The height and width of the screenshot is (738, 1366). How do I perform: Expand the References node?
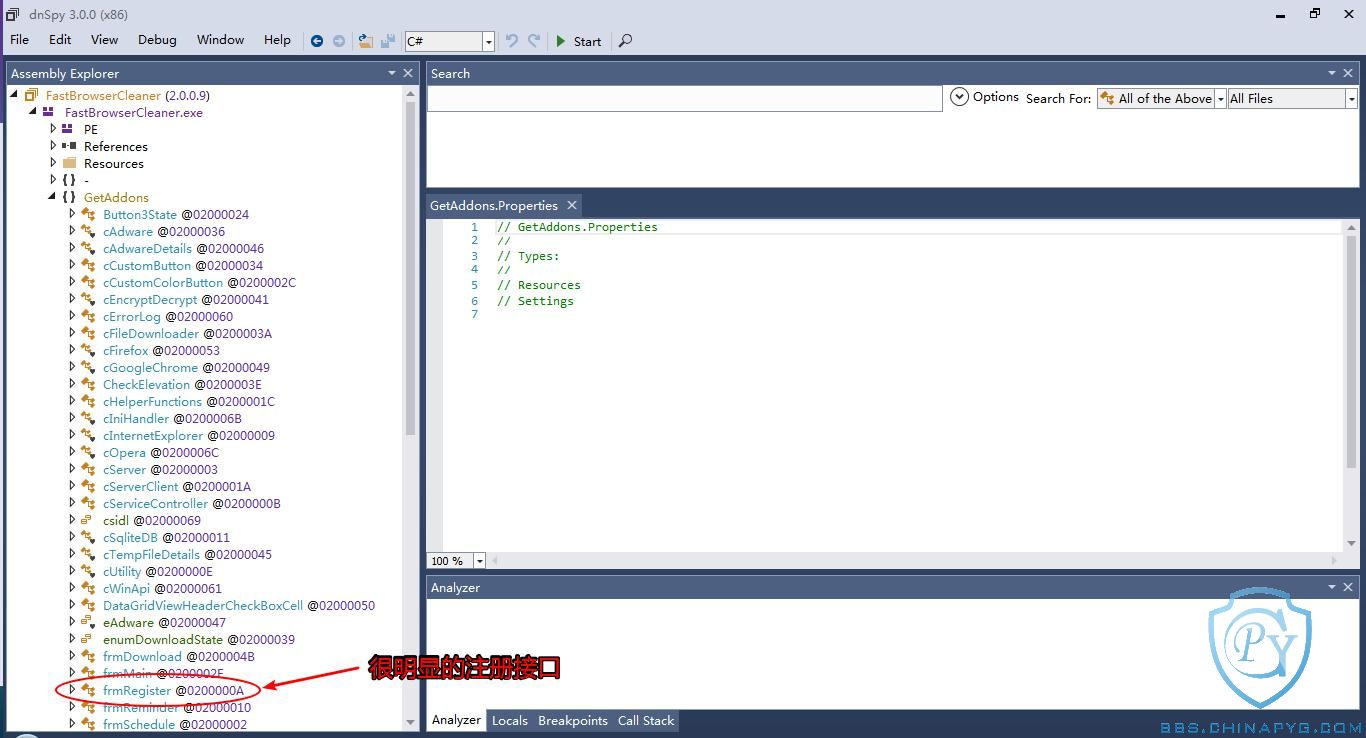click(53, 146)
